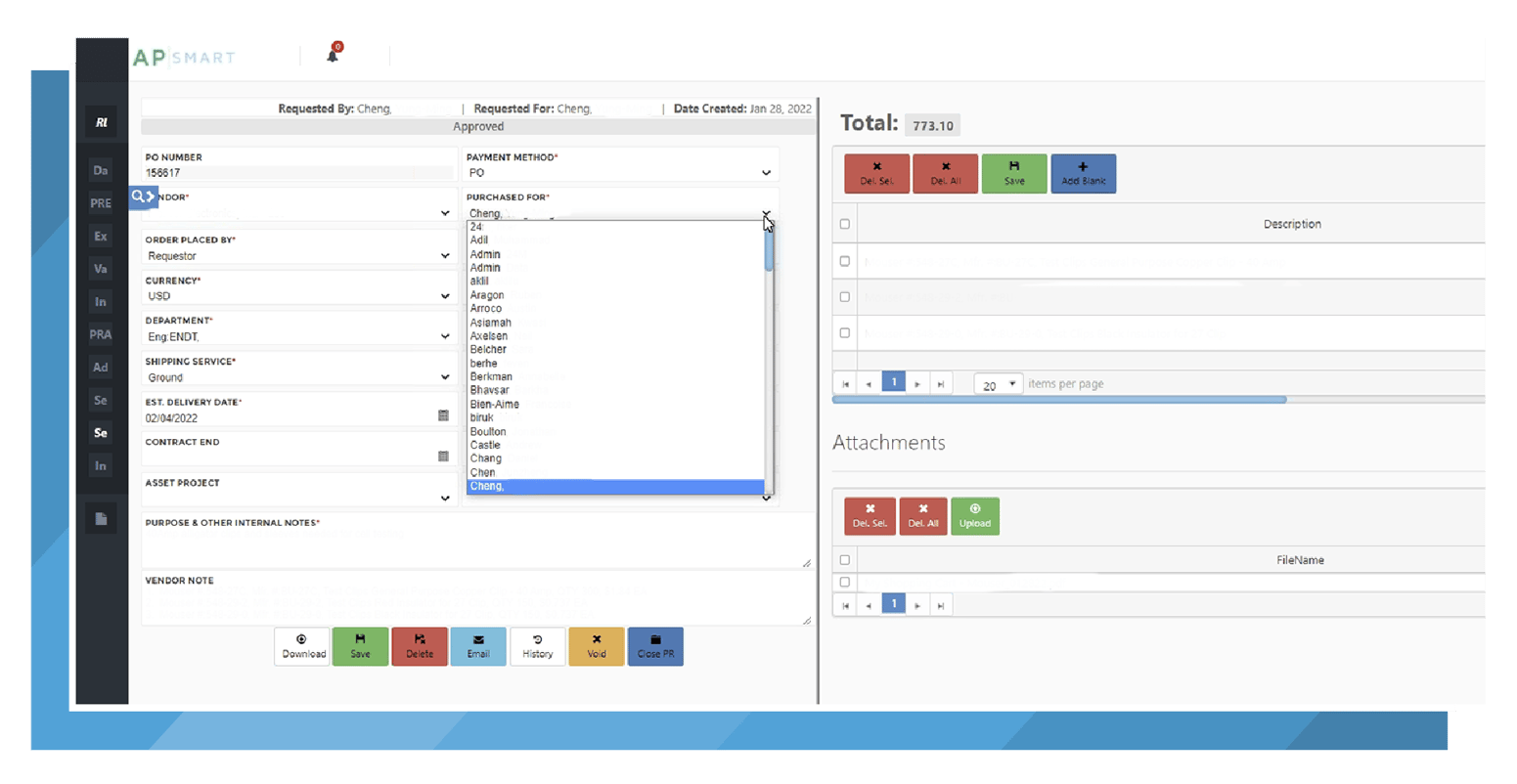The height and width of the screenshot is (784, 1517).
Task: Go to first page of attachments
Action: [846, 605]
